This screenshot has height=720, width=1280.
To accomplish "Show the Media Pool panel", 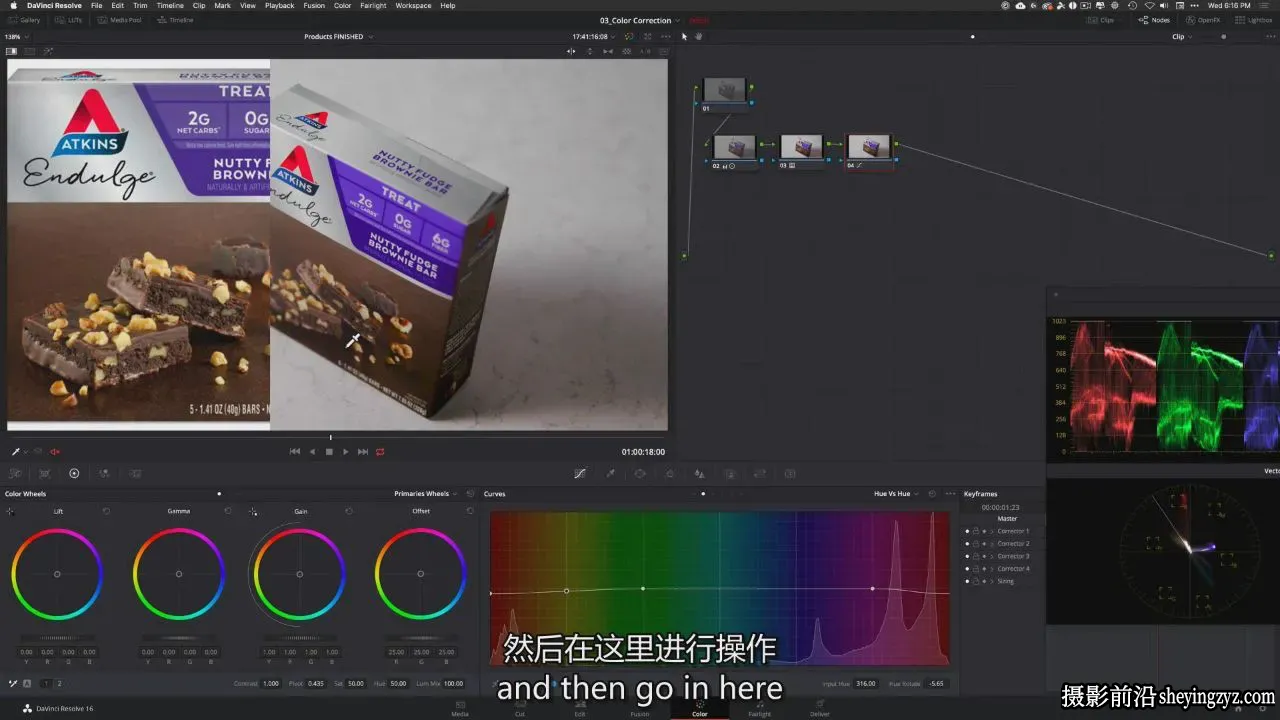I will pos(121,20).
